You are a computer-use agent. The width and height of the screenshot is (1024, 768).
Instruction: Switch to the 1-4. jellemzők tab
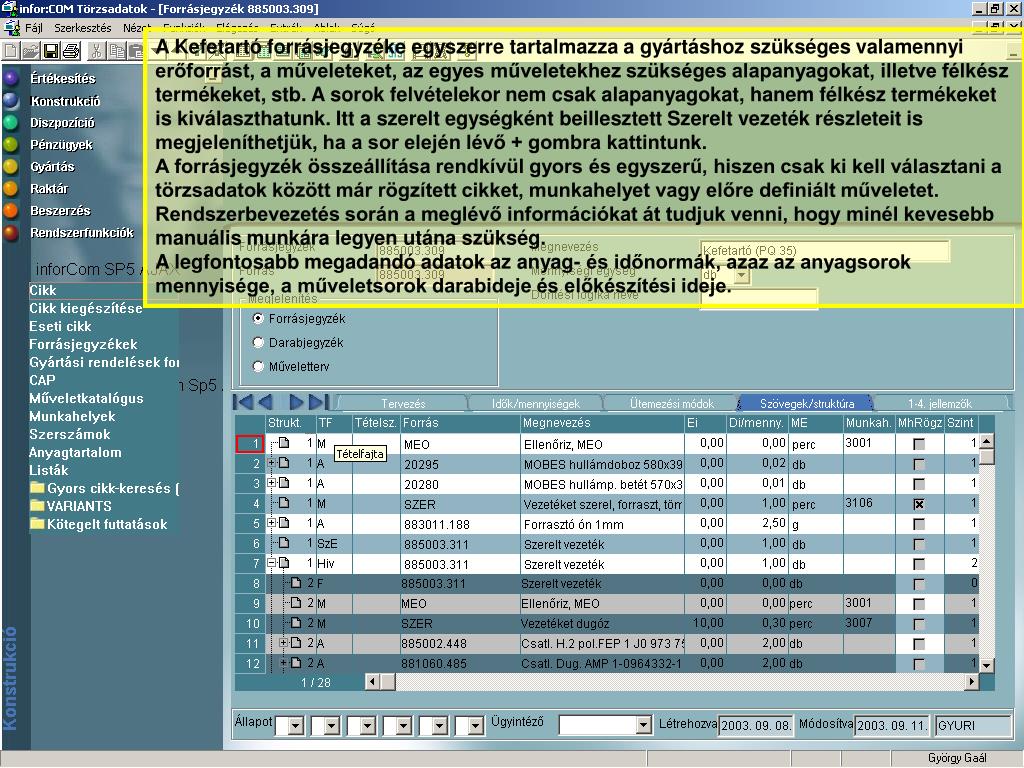pos(940,404)
